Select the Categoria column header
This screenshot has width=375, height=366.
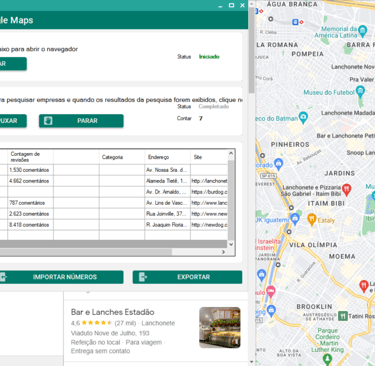[122, 157]
